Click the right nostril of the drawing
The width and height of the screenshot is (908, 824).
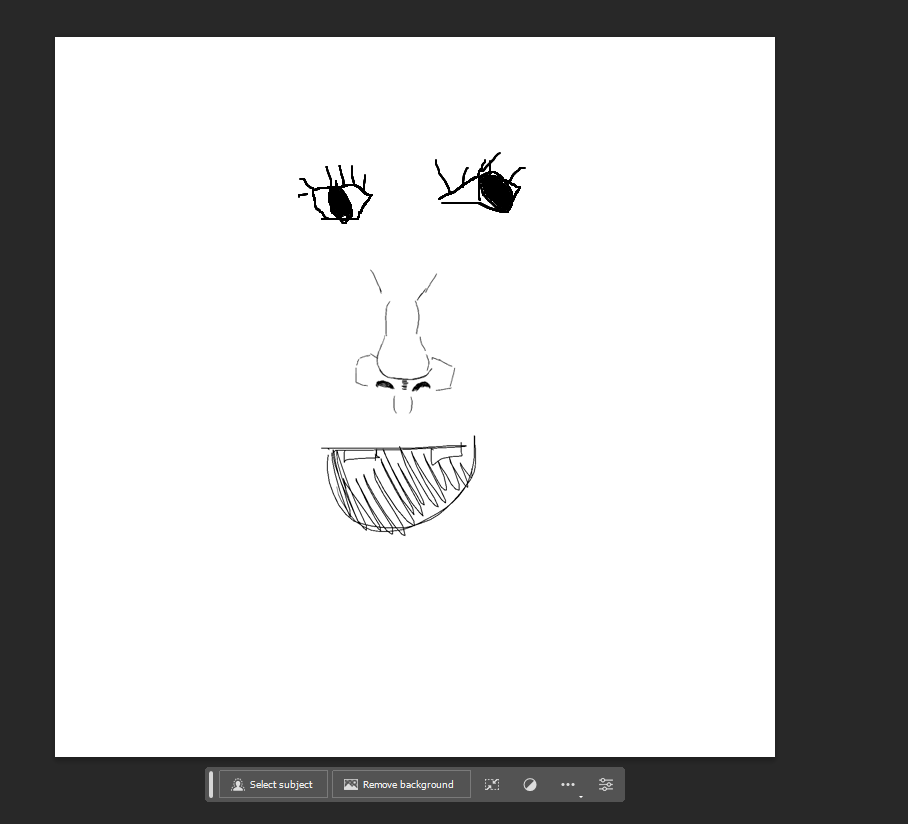tap(421, 385)
